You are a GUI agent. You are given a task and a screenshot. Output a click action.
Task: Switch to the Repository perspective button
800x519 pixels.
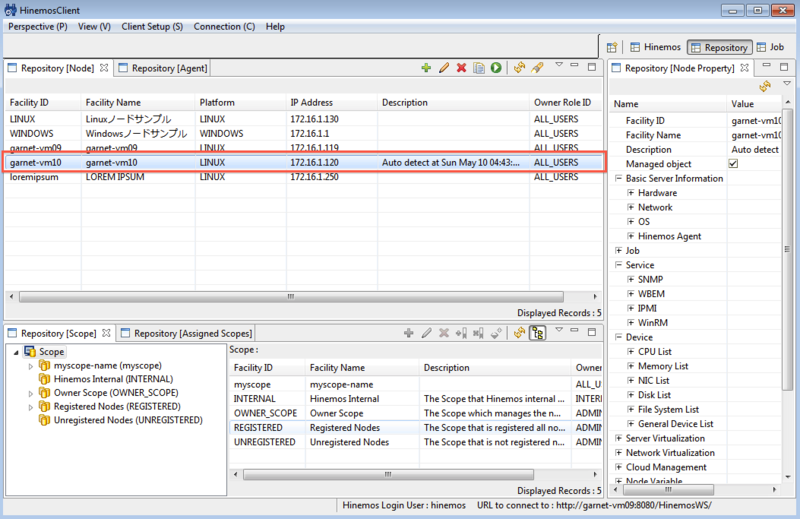click(x=719, y=47)
